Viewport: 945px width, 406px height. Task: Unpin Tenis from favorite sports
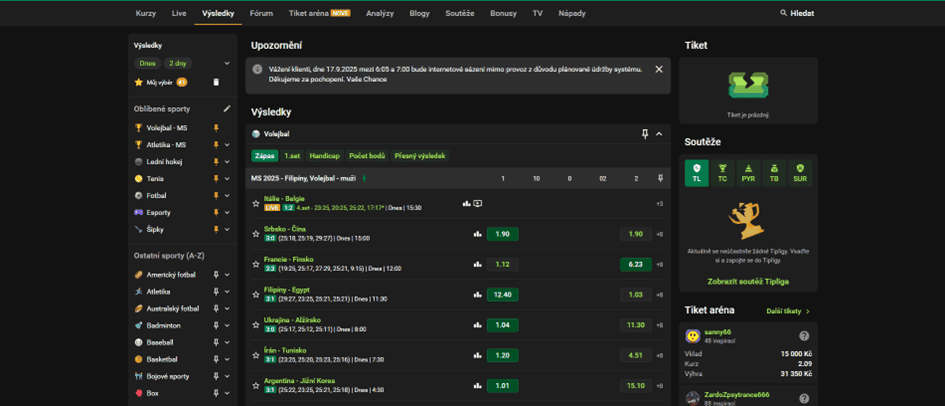click(x=216, y=179)
